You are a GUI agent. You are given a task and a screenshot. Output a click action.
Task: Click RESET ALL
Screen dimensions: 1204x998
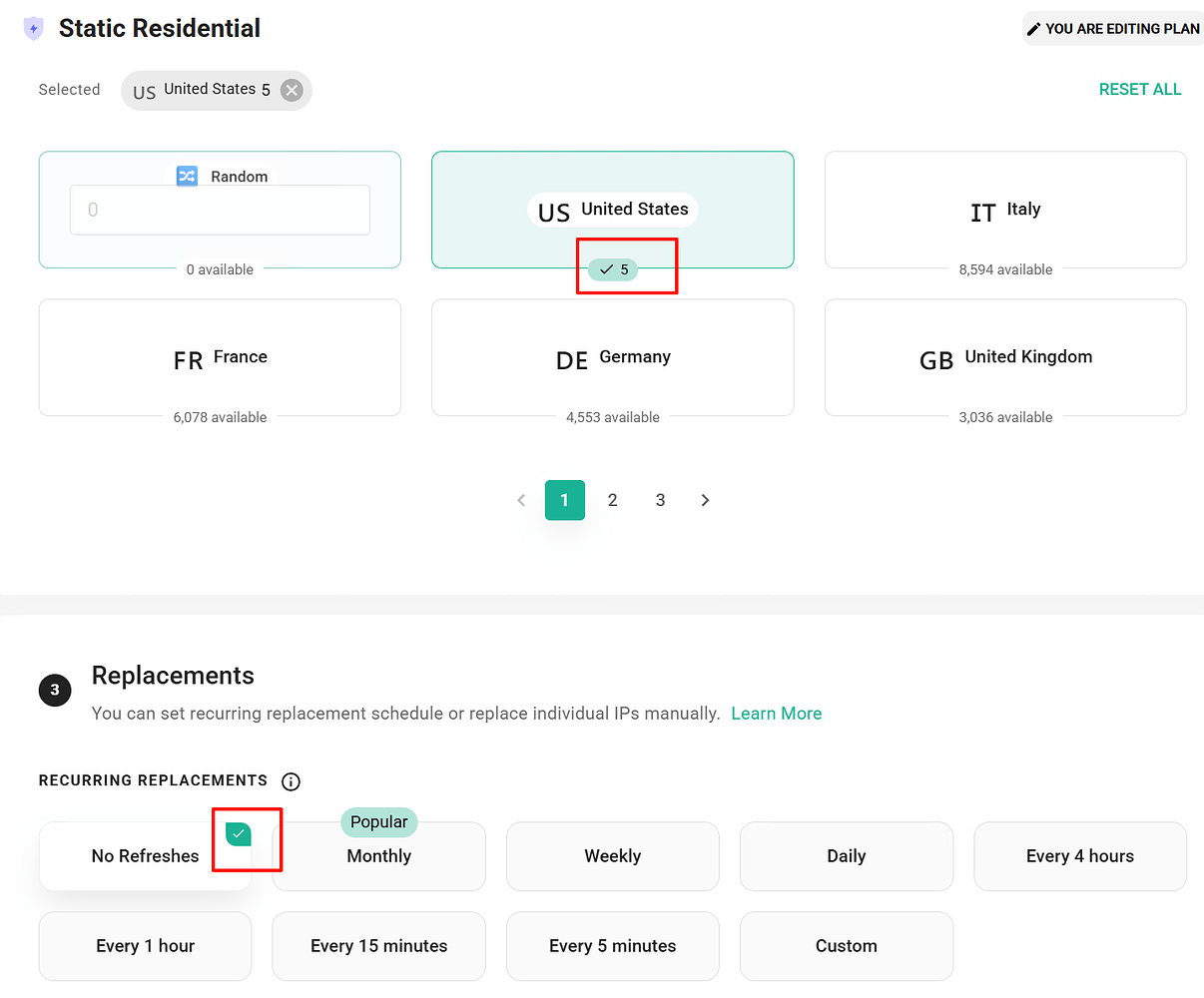[x=1139, y=90]
